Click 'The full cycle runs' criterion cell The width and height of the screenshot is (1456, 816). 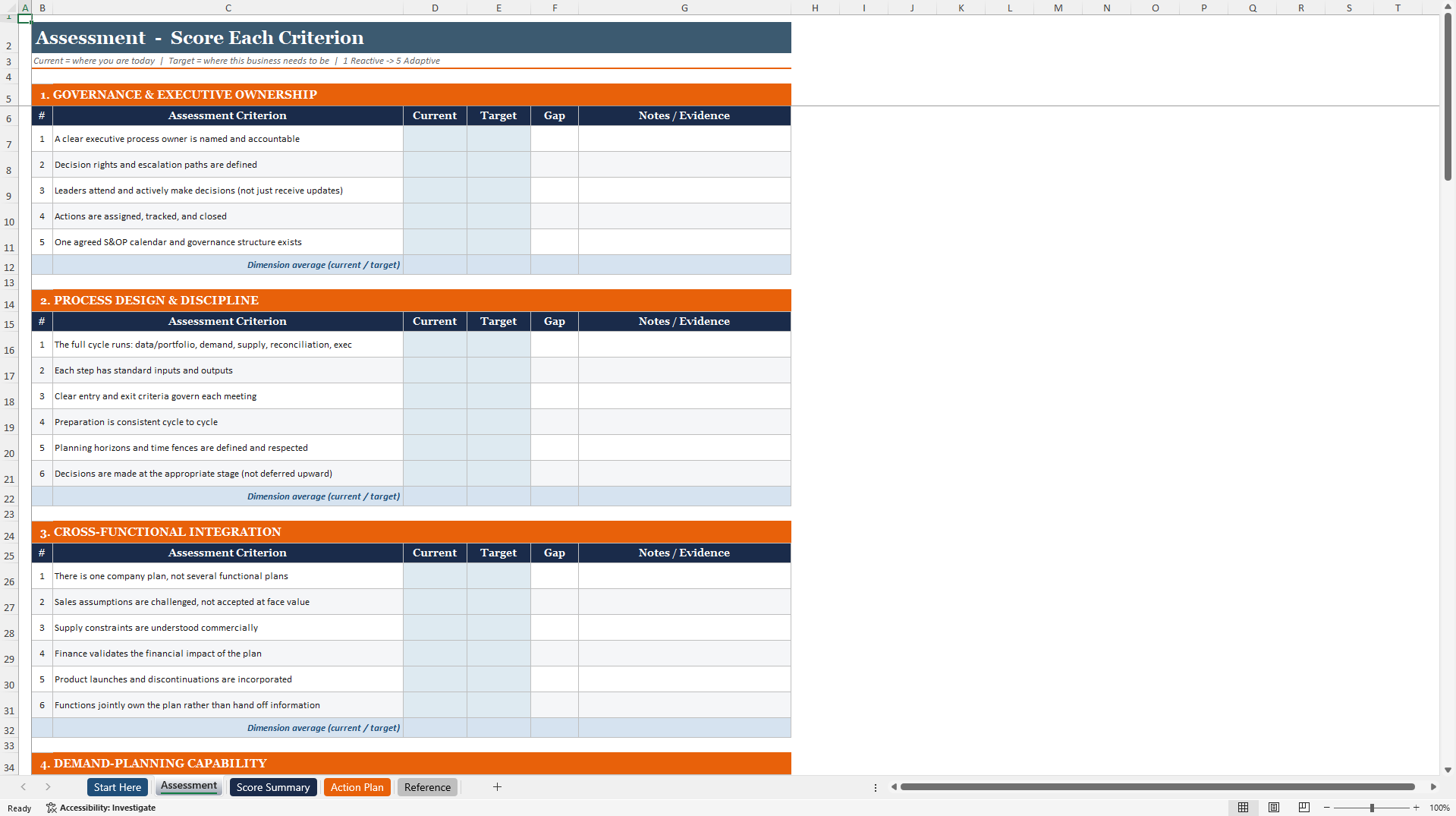228,345
